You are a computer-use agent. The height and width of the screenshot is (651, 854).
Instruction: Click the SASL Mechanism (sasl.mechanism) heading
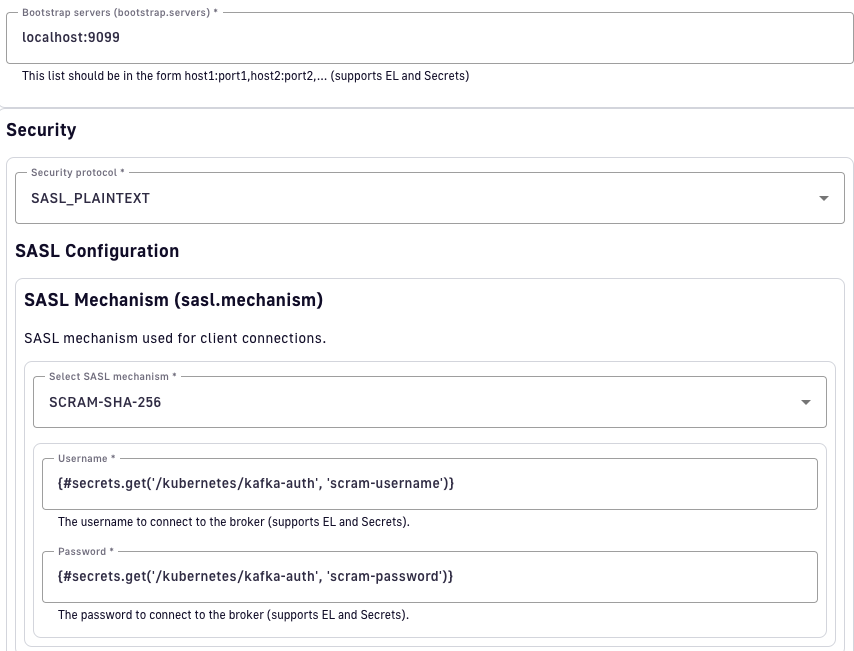173,300
